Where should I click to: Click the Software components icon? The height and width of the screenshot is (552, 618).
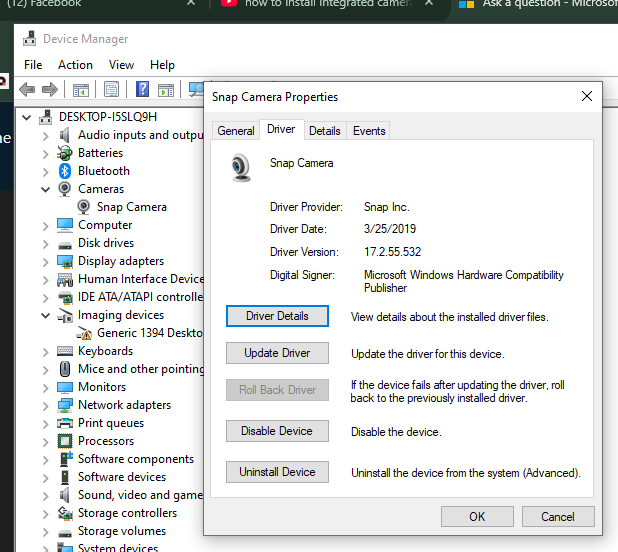(x=65, y=459)
